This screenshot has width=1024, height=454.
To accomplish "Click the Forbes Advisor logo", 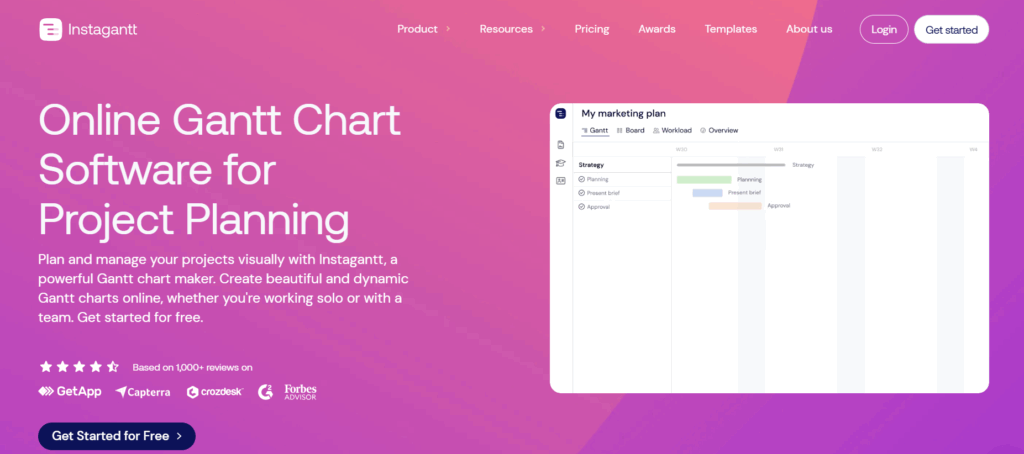I will pos(300,391).
